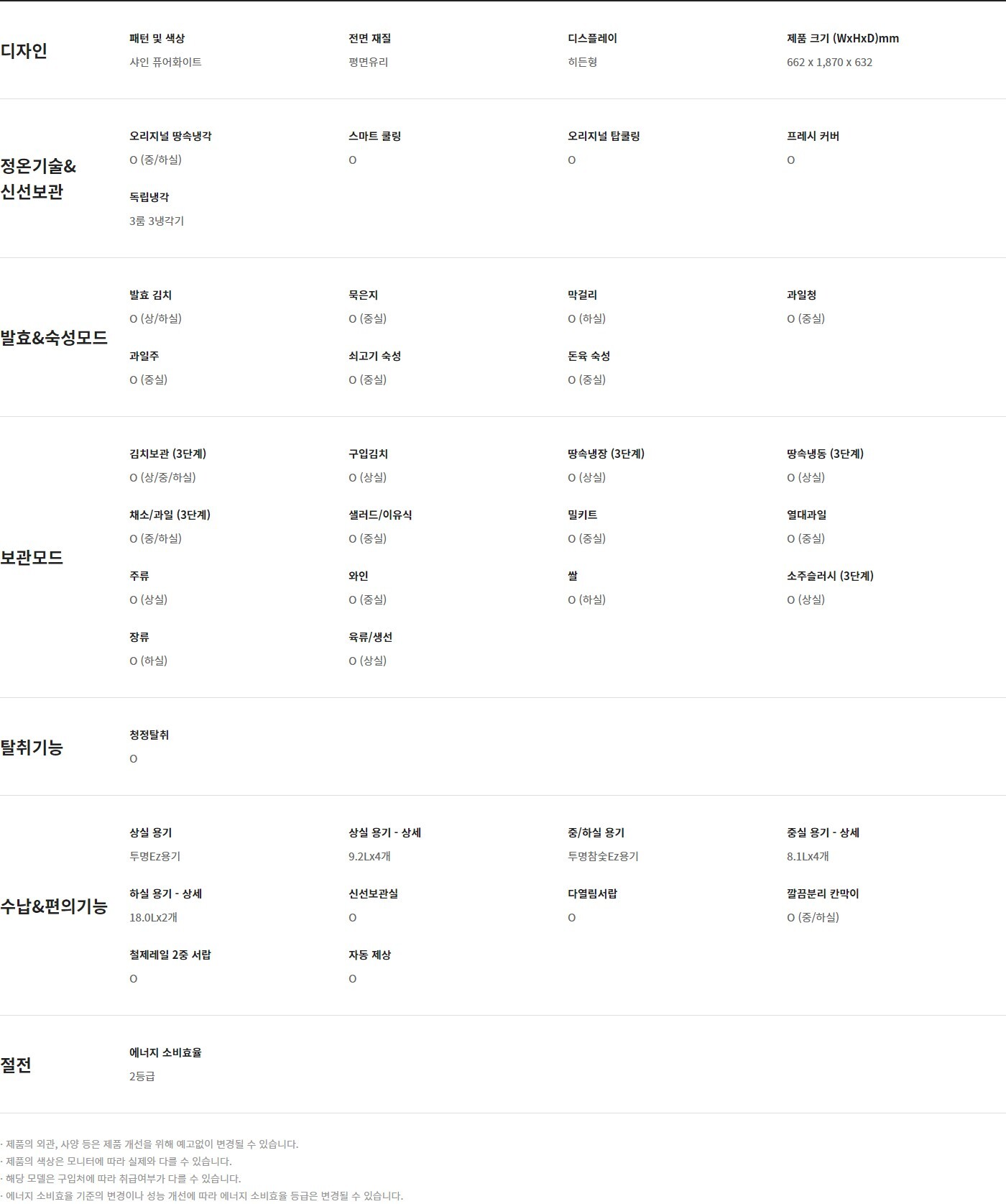Click the 샐러드/이유식 storage mode label

pos(380,515)
